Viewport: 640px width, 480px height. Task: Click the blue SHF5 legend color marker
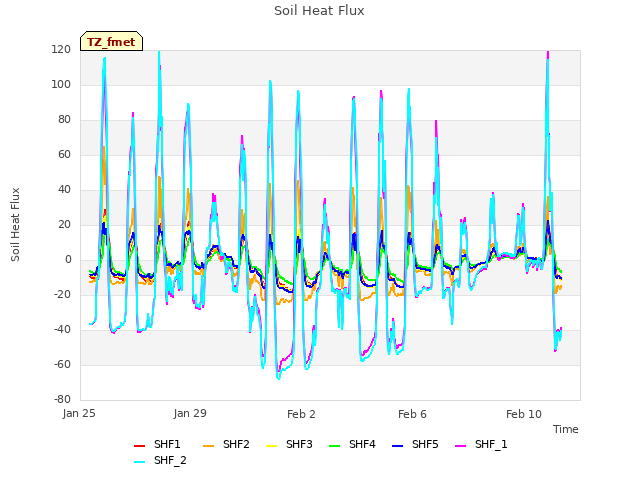point(398,446)
